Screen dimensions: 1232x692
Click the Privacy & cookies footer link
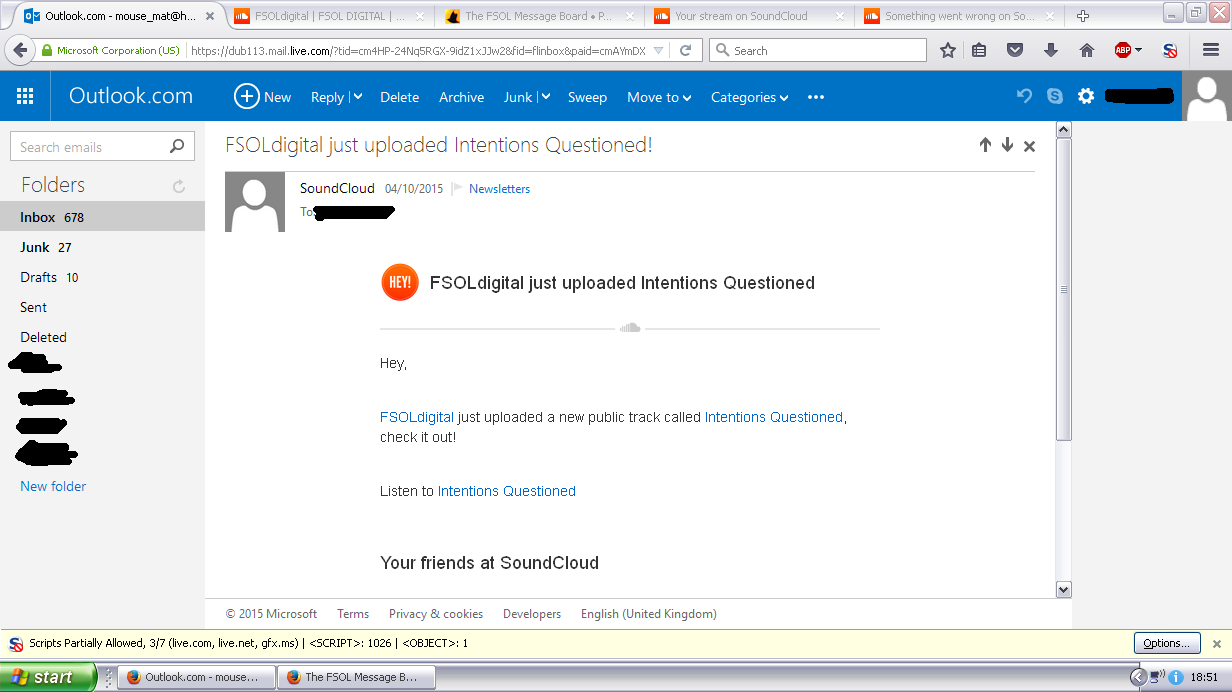click(436, 614)
